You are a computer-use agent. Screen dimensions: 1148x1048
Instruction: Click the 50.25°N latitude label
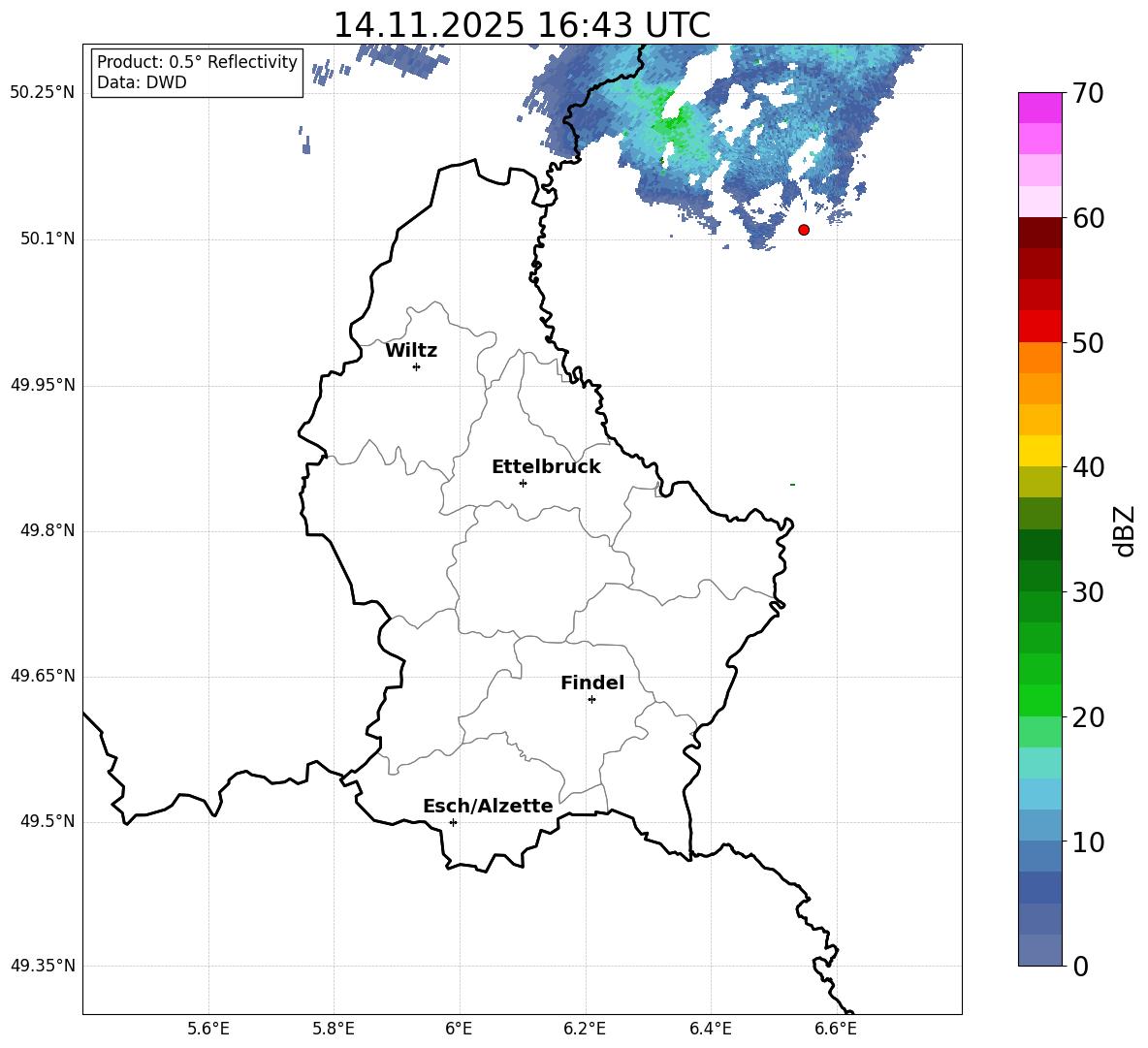pos(43,93)
